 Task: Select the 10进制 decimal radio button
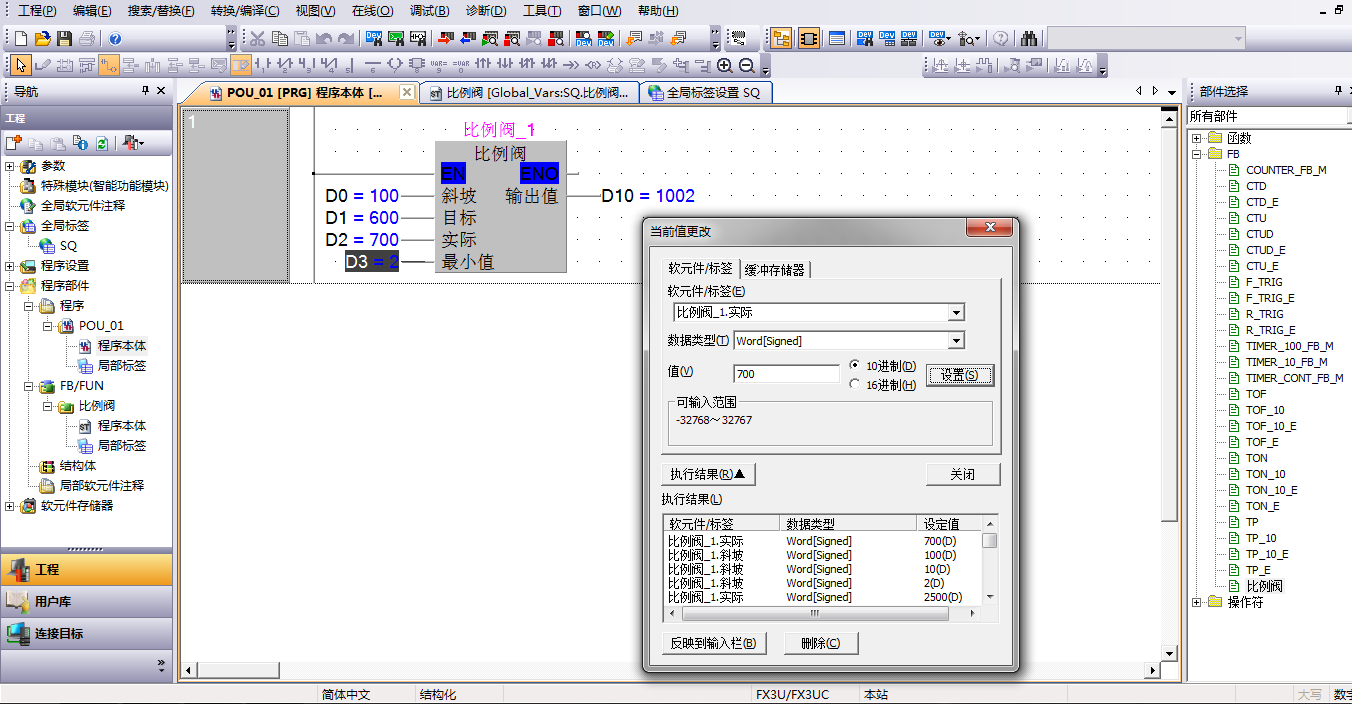click(x=854, y=366)
